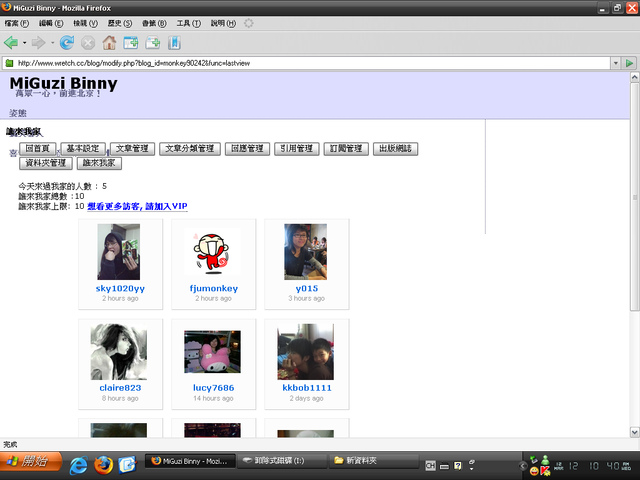This screenshot has width=640, height=480.
Task: Click the language bar help icon
Action: (458, 465)
